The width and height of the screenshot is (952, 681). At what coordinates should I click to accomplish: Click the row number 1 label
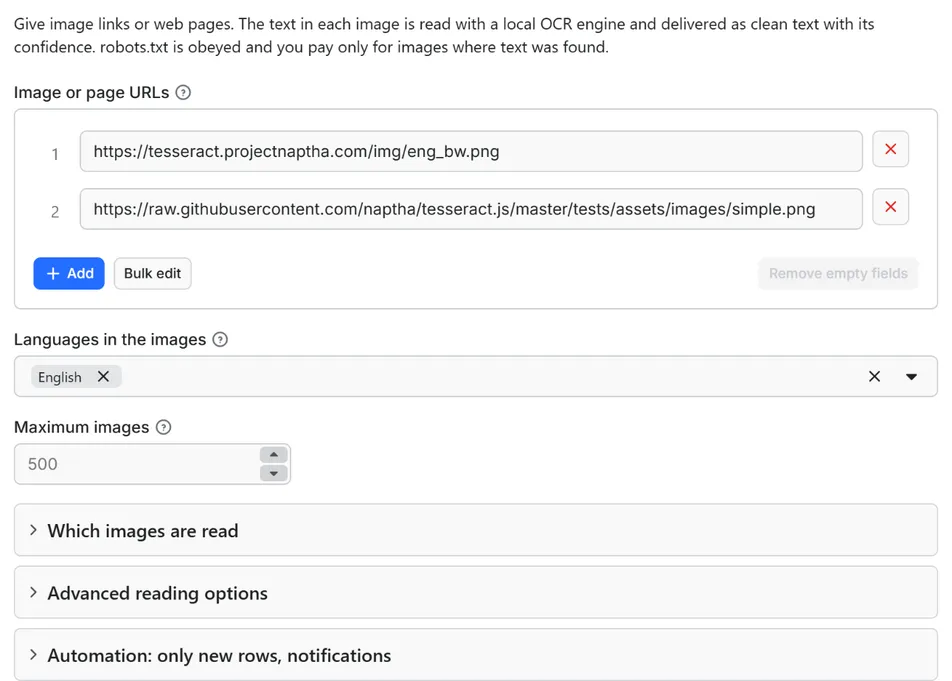[x=55, y=154]
